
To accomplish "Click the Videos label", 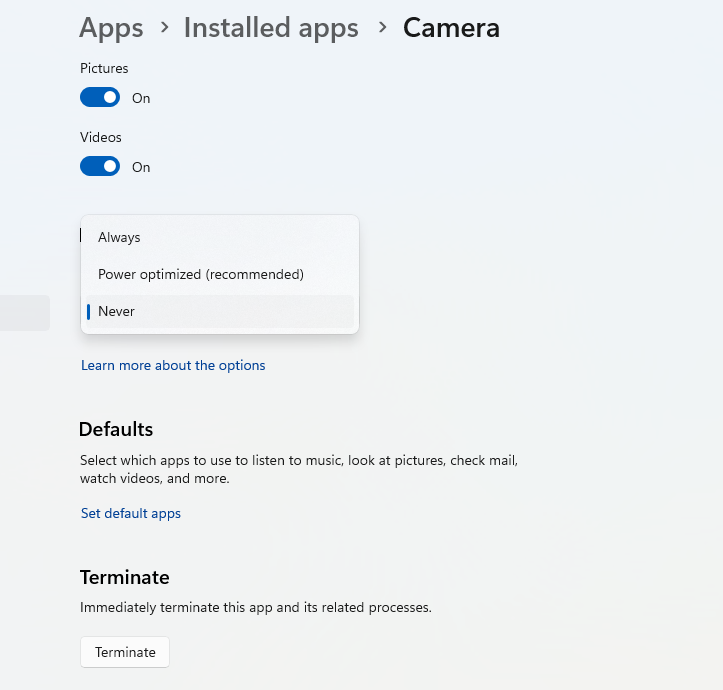I will [x=101, y=137].
